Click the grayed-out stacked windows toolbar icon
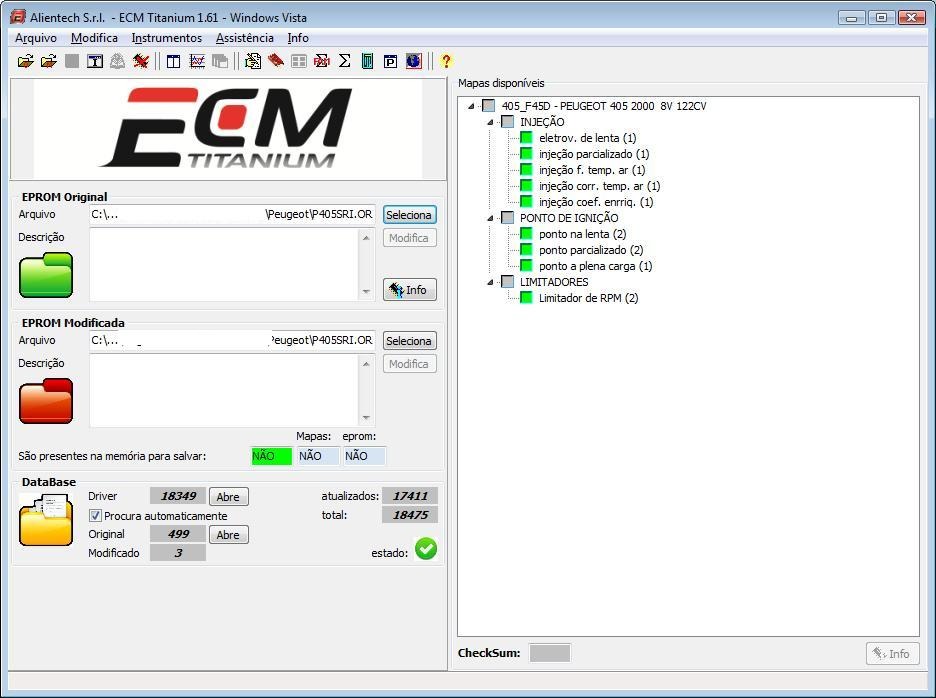This screenshot has width=936, height=698. (x=220, y=61)
